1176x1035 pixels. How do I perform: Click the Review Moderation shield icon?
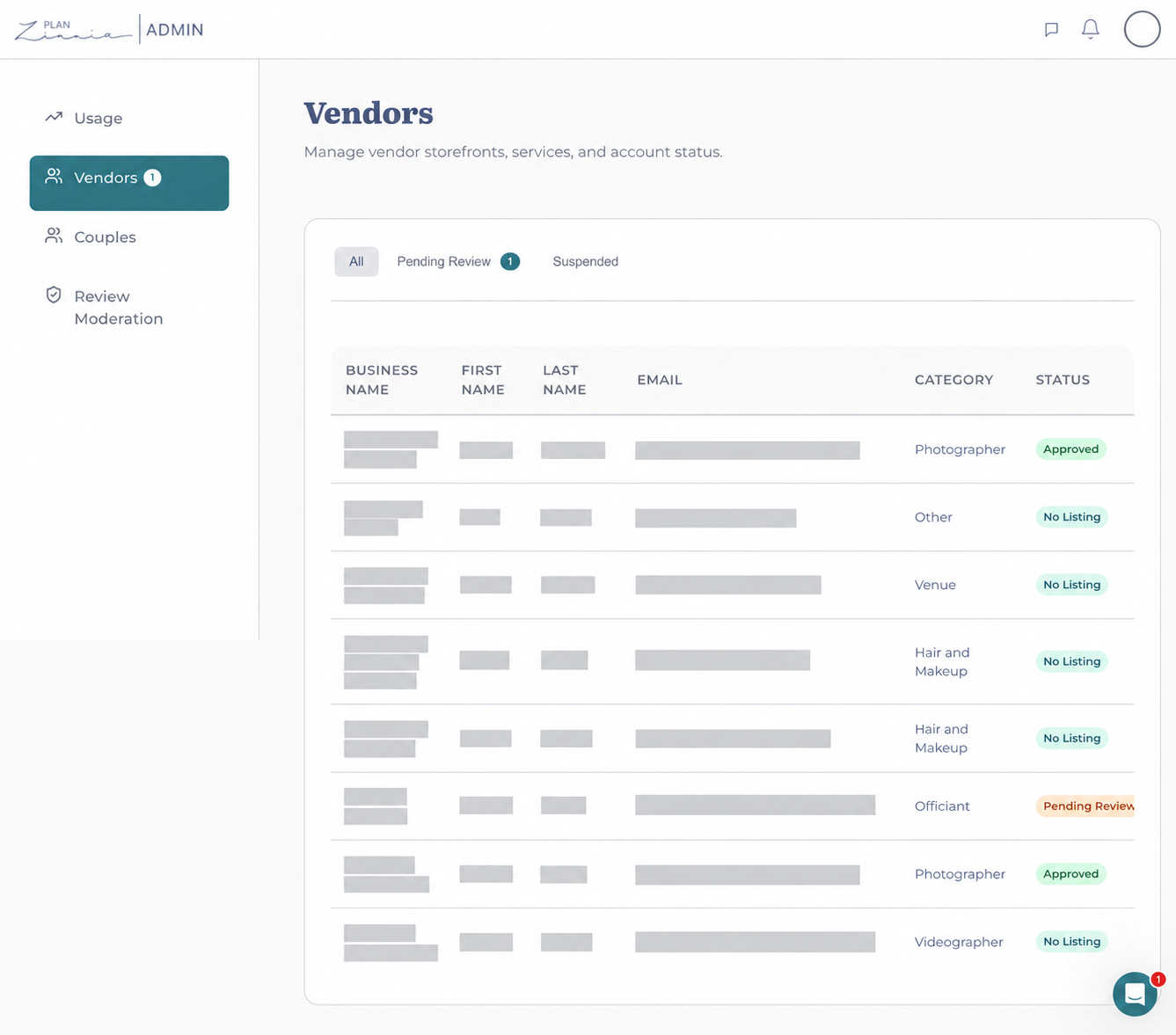[x=54, y=295]
